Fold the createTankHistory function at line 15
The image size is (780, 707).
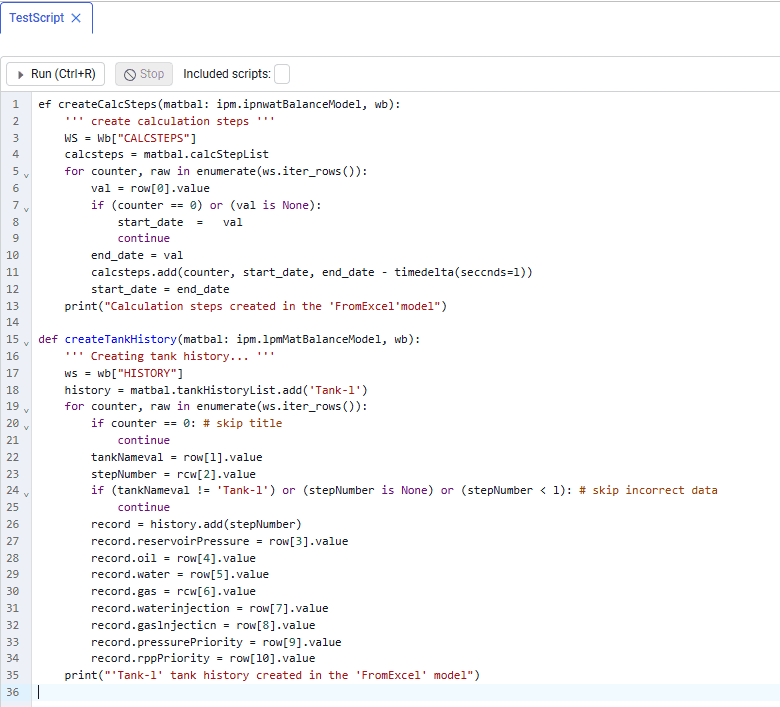tap(26, 343)
